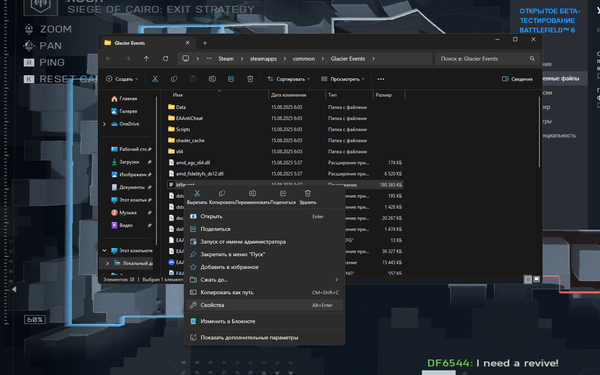Click the PC icon in address bar

(x=186, y=59)
